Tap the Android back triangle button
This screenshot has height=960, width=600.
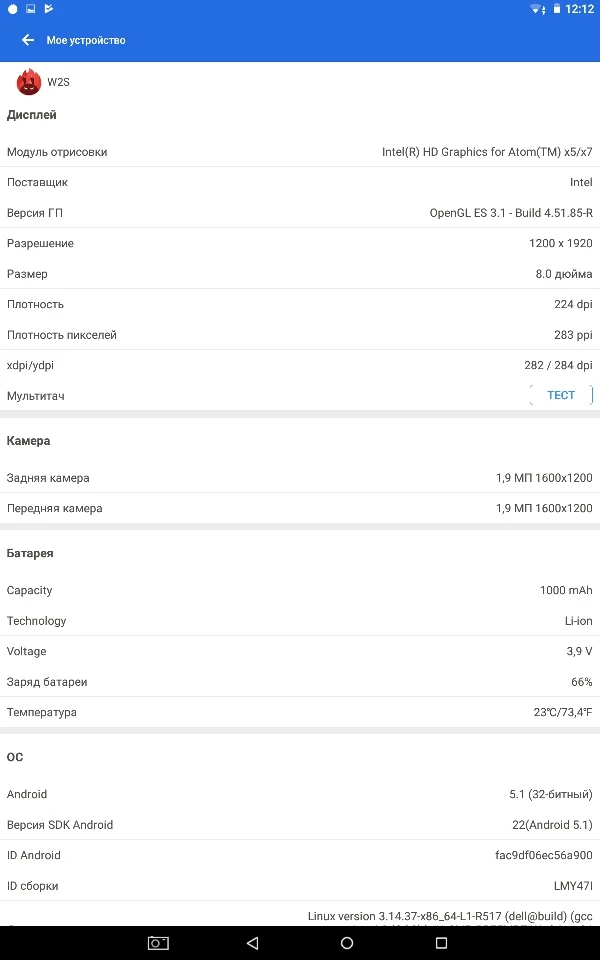pyautogui.click(x=252, y=943)
